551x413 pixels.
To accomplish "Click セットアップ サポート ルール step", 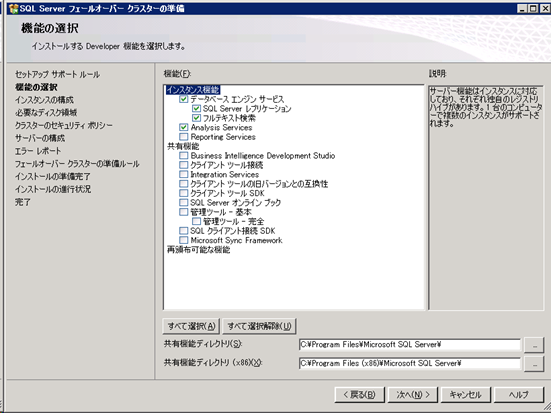I will click(x=57, y=75).
